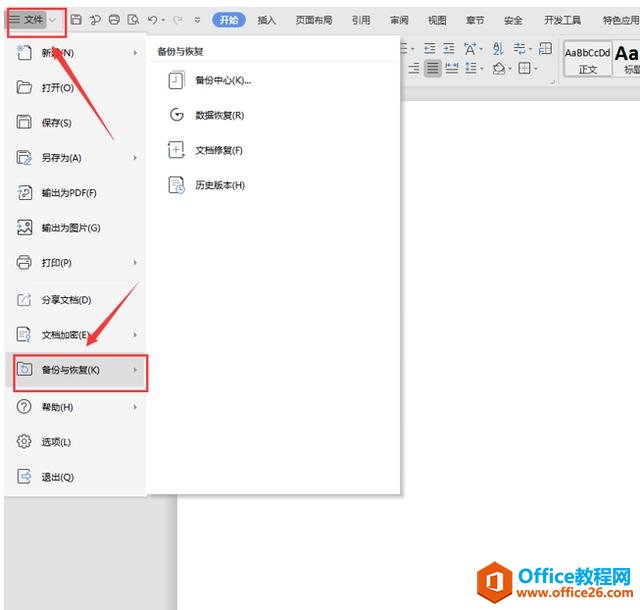
Task: Expand the line spacing dropdown arrow
Action: click(482, 69)
